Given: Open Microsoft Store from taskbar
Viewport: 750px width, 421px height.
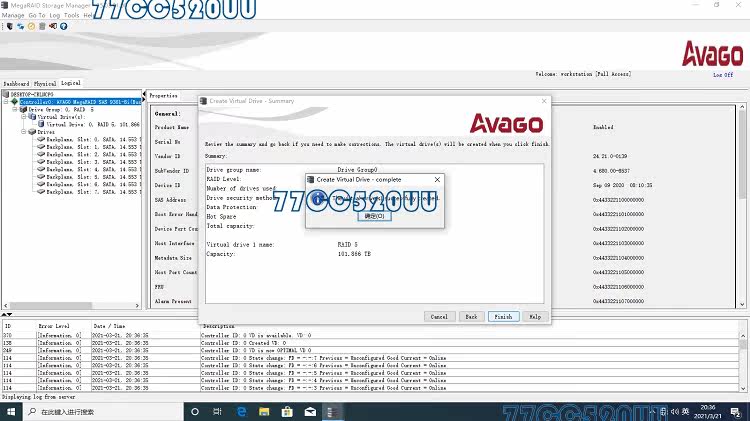Looking at the screenshot, I should point(287,411).
